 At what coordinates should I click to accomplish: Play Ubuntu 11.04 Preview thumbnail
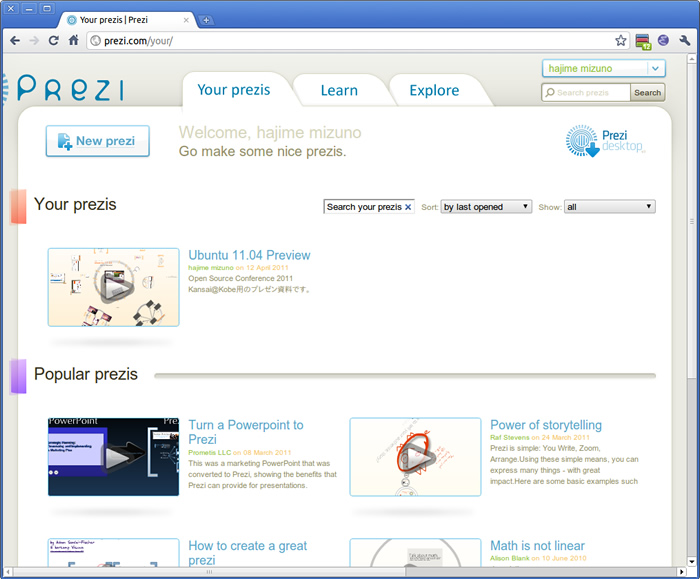point(113,287)
